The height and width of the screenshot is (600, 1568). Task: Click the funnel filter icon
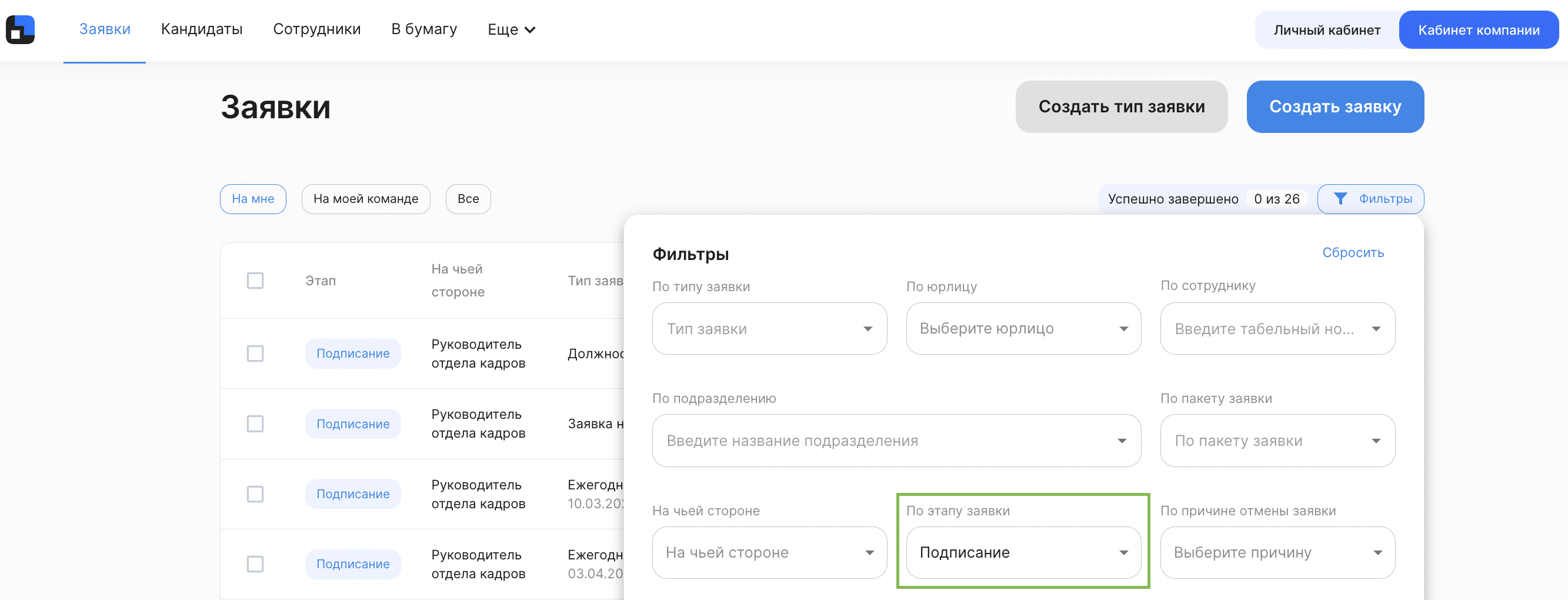(x=1340, y=198)
